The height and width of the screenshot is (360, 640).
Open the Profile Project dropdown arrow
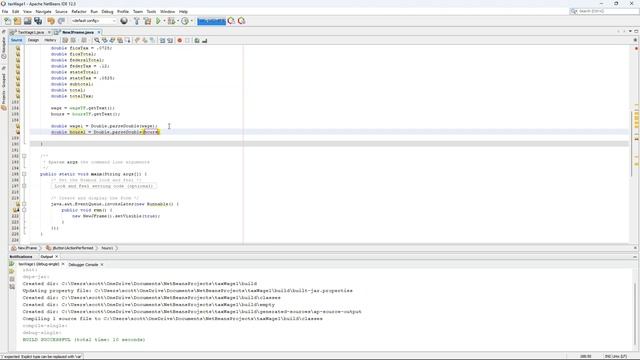(191, 21)
